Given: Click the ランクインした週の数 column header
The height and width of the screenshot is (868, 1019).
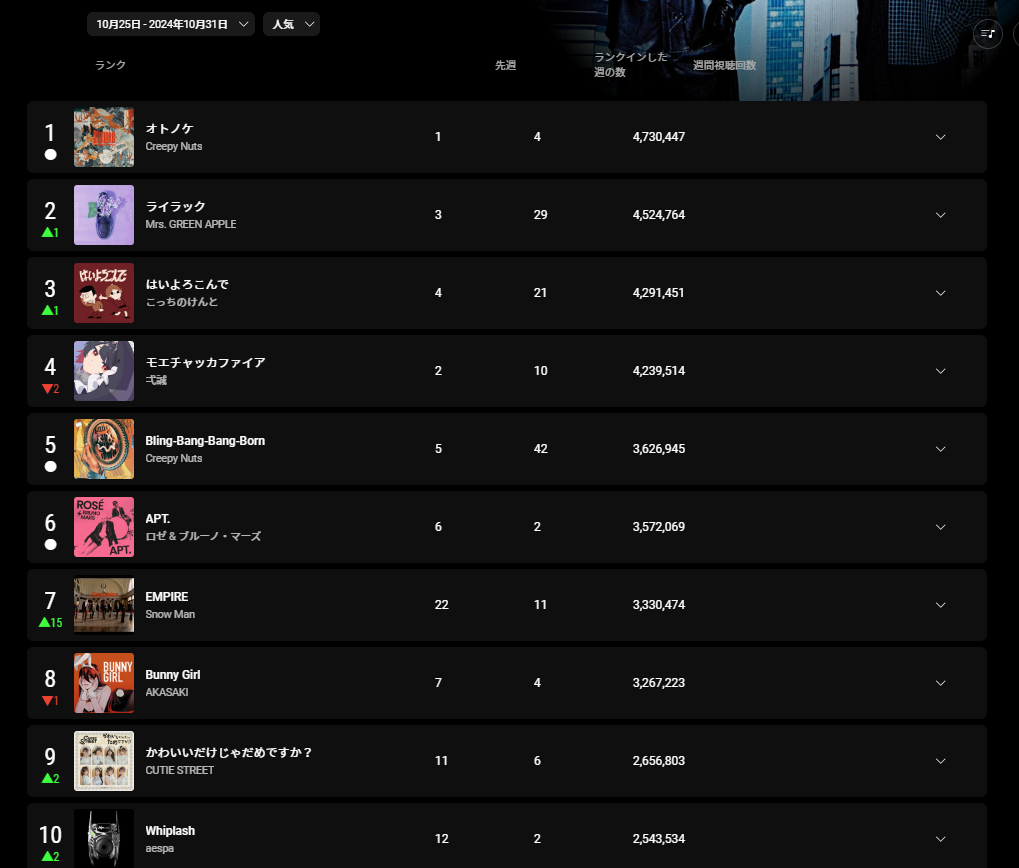Looking at the screenshot, I should click(631, 64).
